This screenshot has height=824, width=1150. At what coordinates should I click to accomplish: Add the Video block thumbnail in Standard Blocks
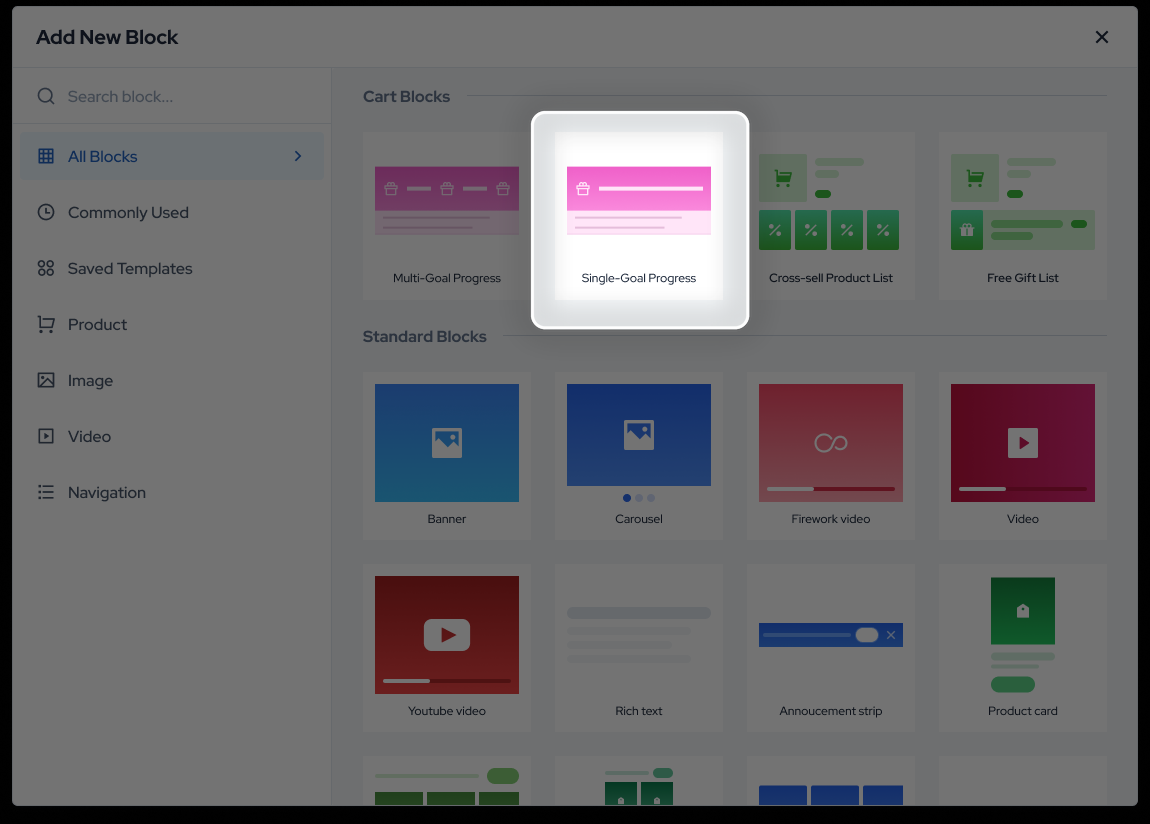[x=1022, y=443]
